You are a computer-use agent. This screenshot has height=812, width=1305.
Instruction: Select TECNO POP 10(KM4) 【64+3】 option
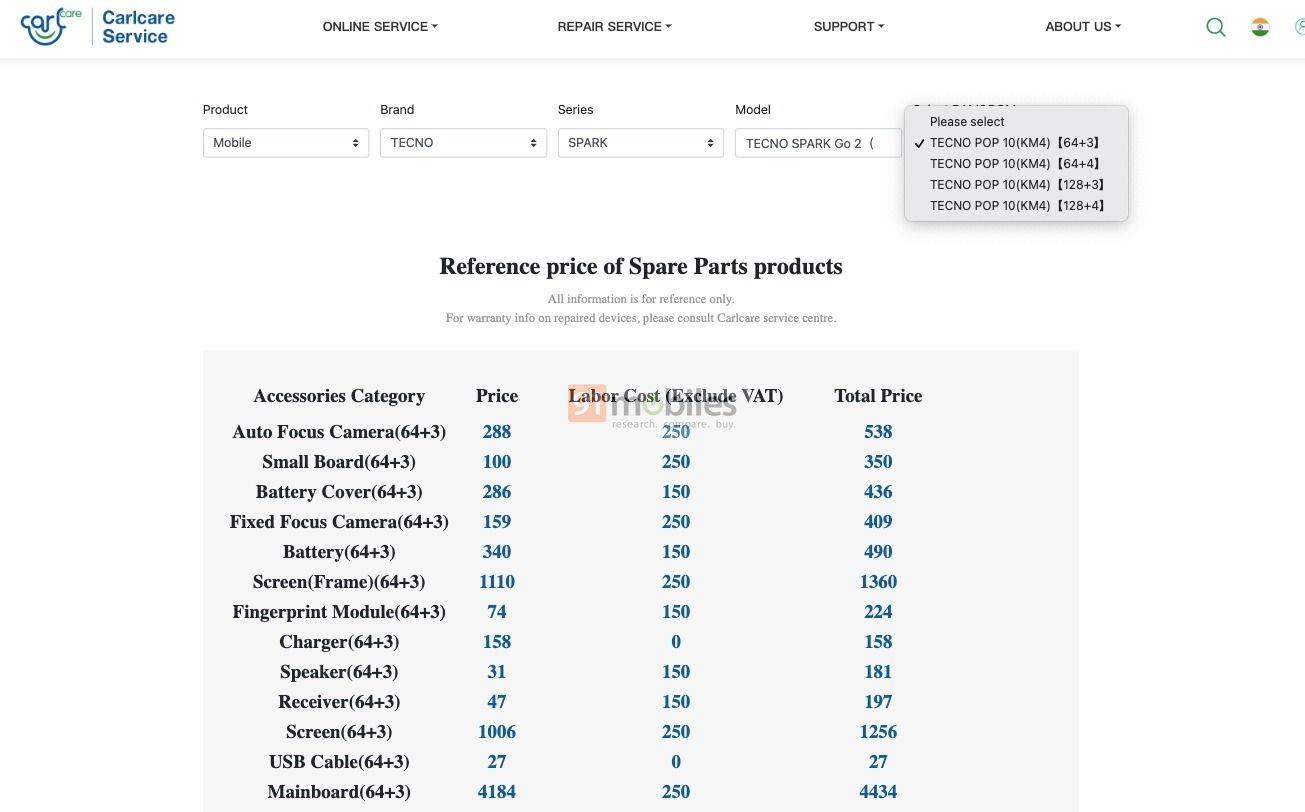(x=1016, y=143)
